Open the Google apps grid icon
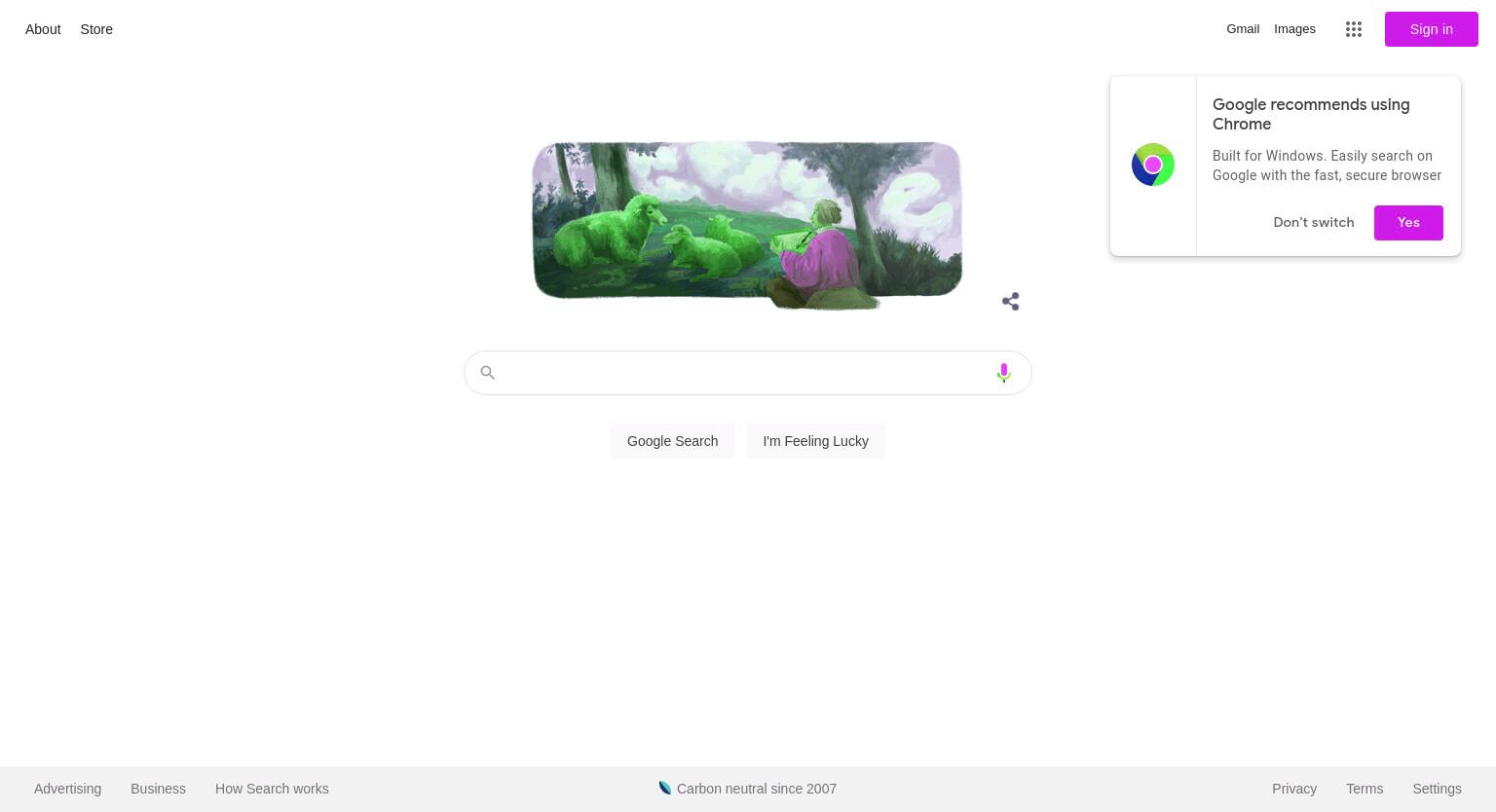 1354,29
